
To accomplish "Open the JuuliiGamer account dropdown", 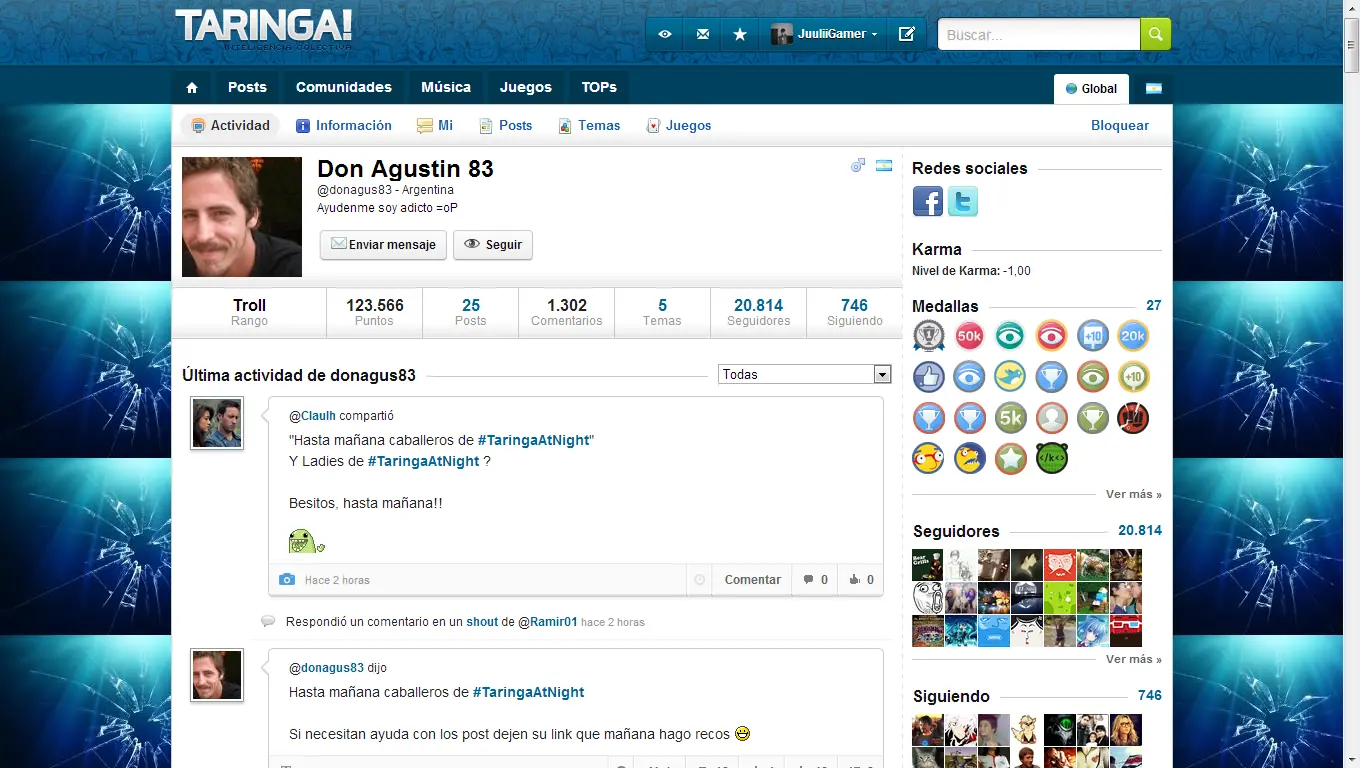I will pos(824,34).
